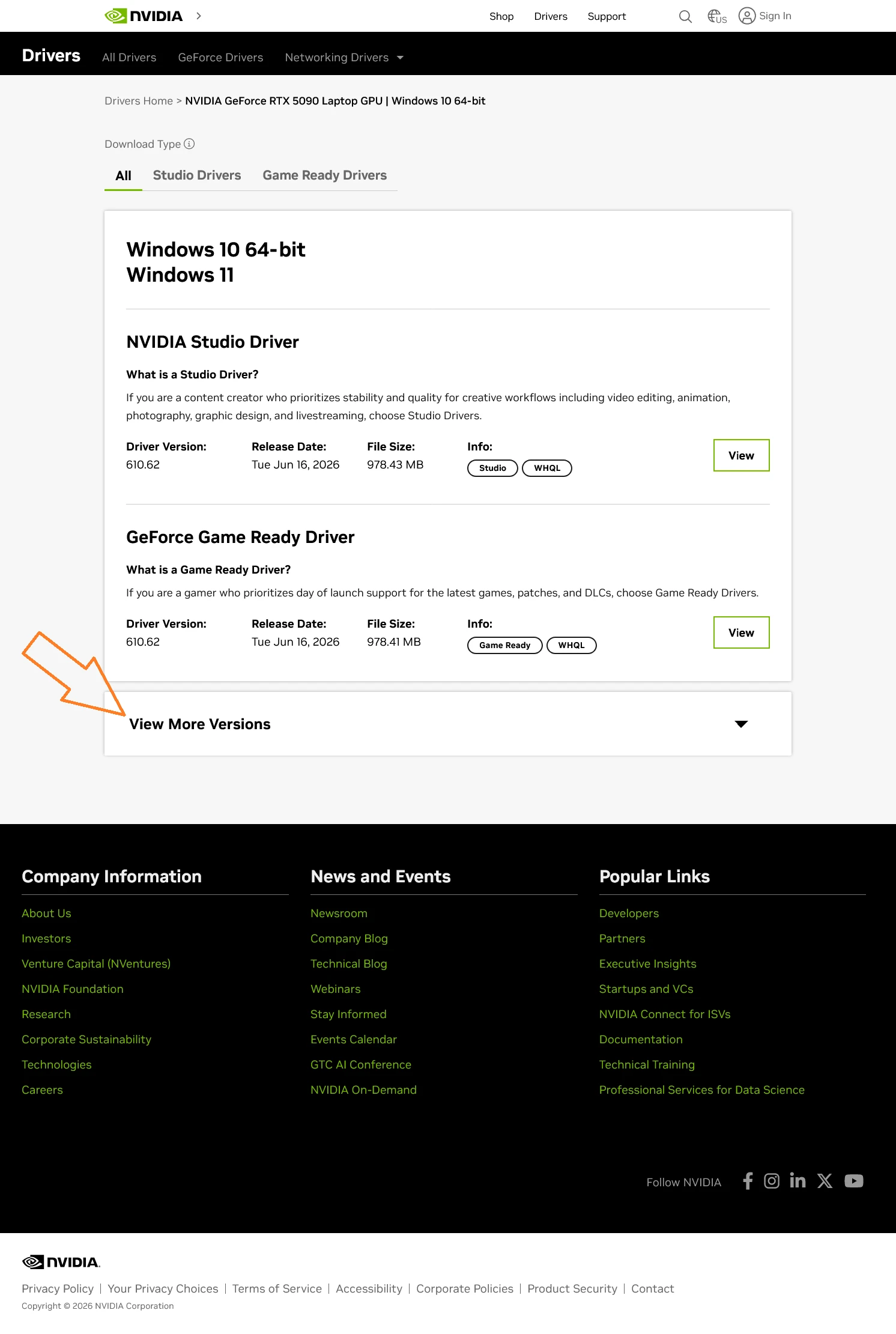Open the Technical Training link
Screen dimensions: 896x1334
[x=647, y=1064]
